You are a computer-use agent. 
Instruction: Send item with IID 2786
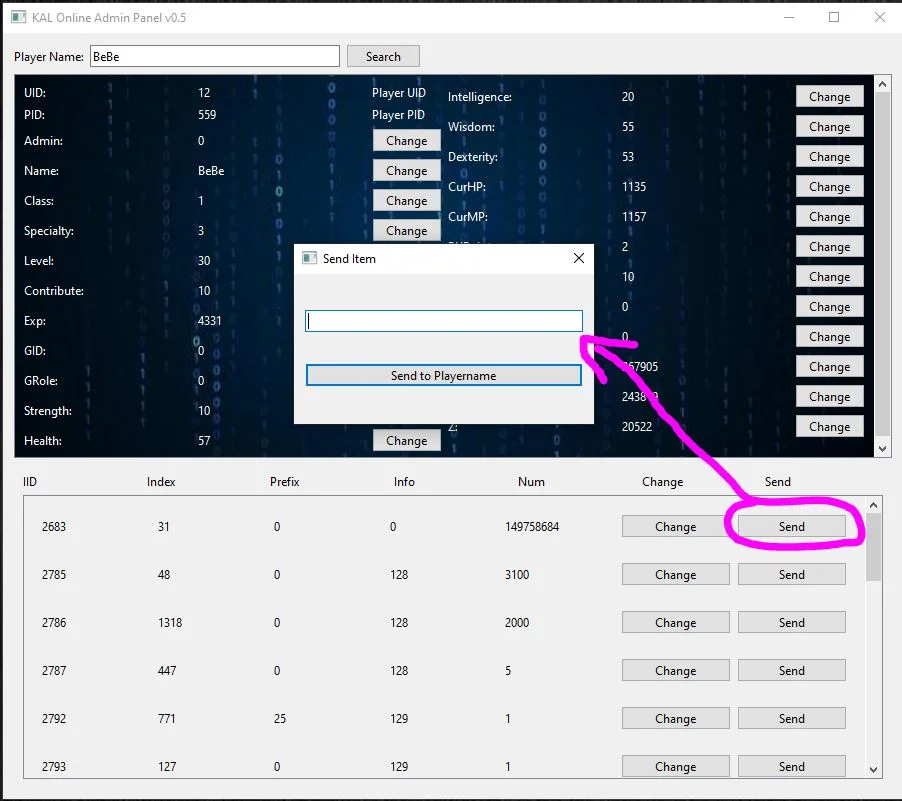[792, 622]
